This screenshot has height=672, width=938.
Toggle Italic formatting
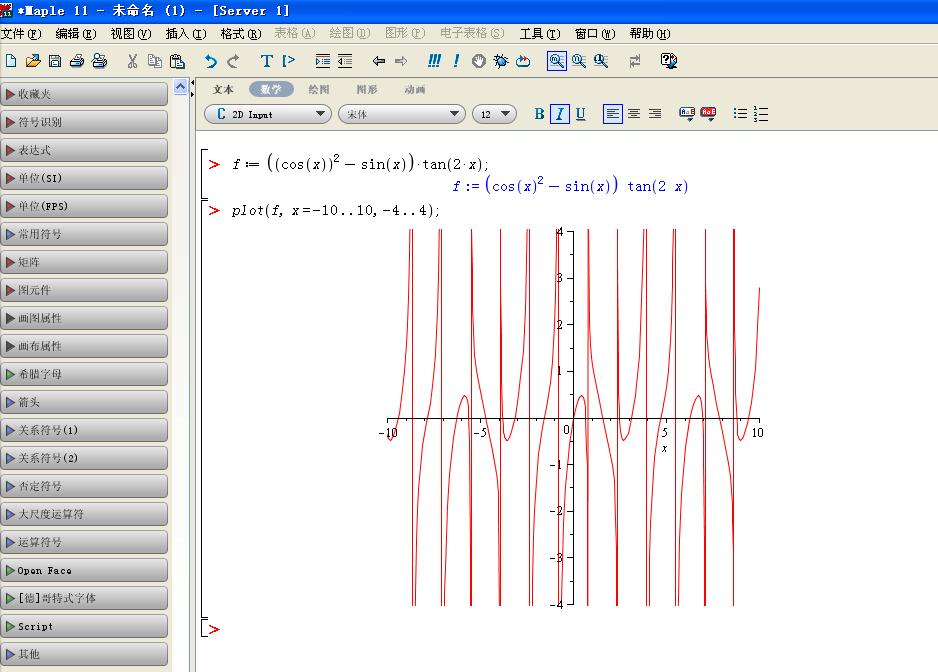pyautogui.click(x=559, y=114)
